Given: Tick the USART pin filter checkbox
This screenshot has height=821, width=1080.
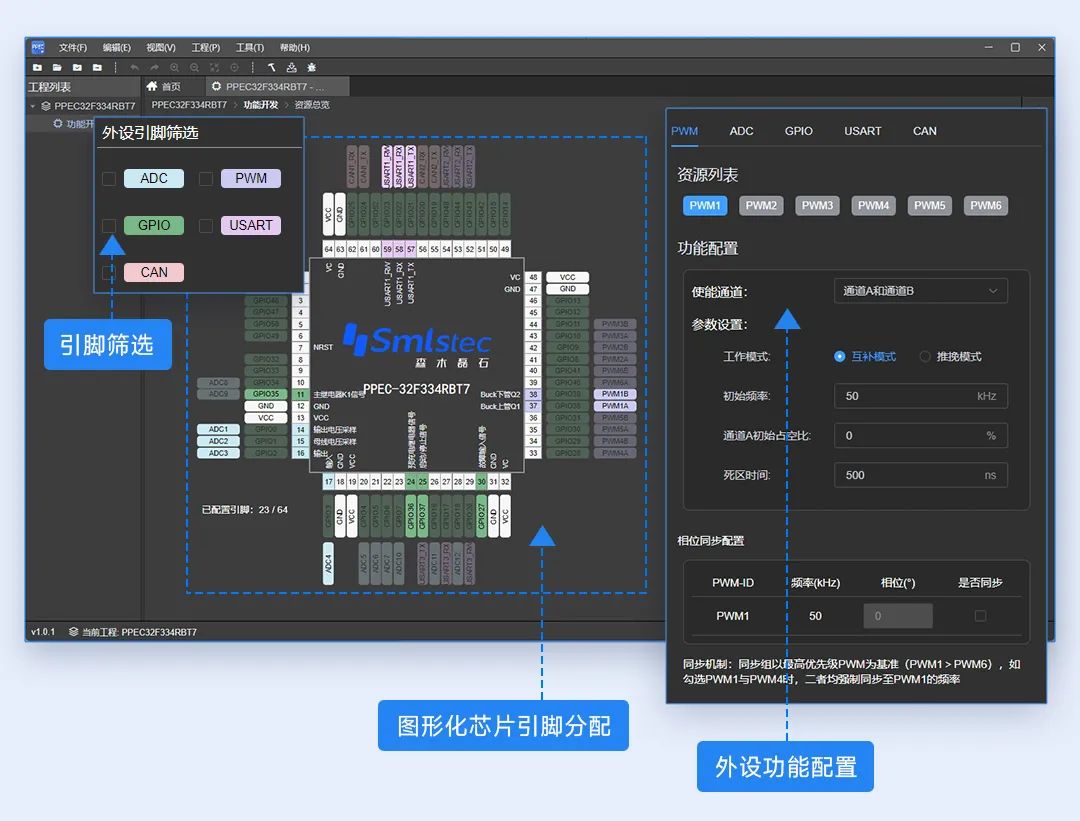Looking at the screenshot, I should click(x=206, y=226).
